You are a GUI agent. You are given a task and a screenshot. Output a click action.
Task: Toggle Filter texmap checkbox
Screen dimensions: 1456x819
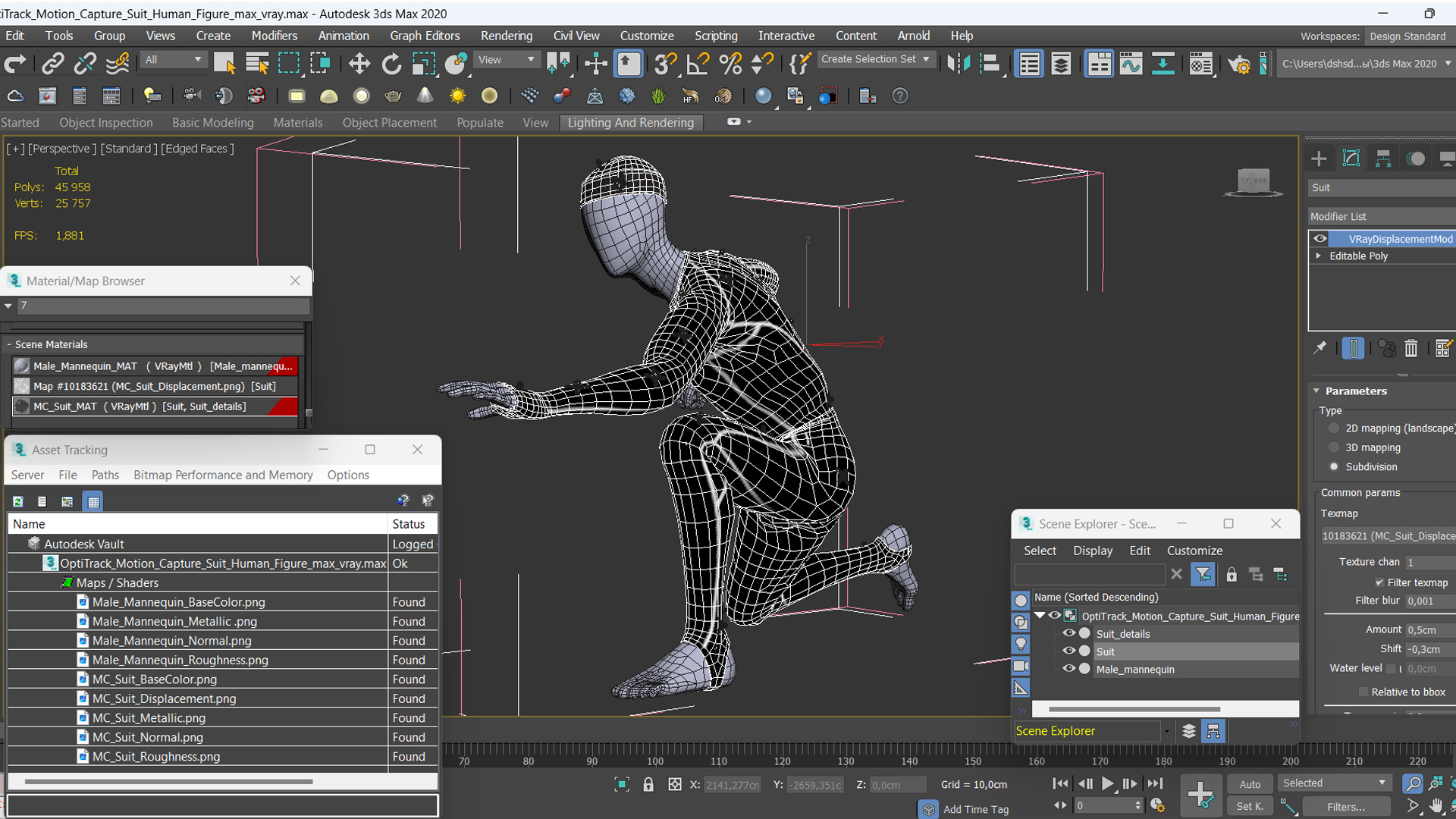tap(1379, 582)
